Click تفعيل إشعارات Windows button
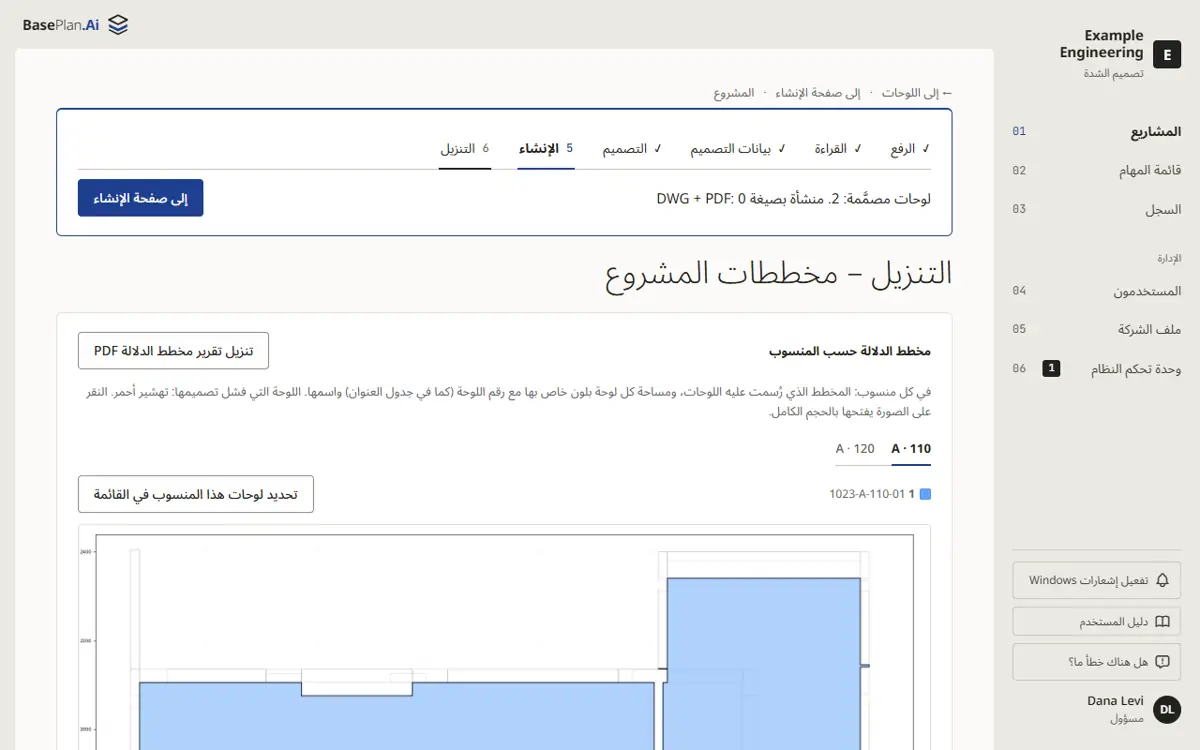Viewport: 1200px width, 750px height. [1097, 580]
